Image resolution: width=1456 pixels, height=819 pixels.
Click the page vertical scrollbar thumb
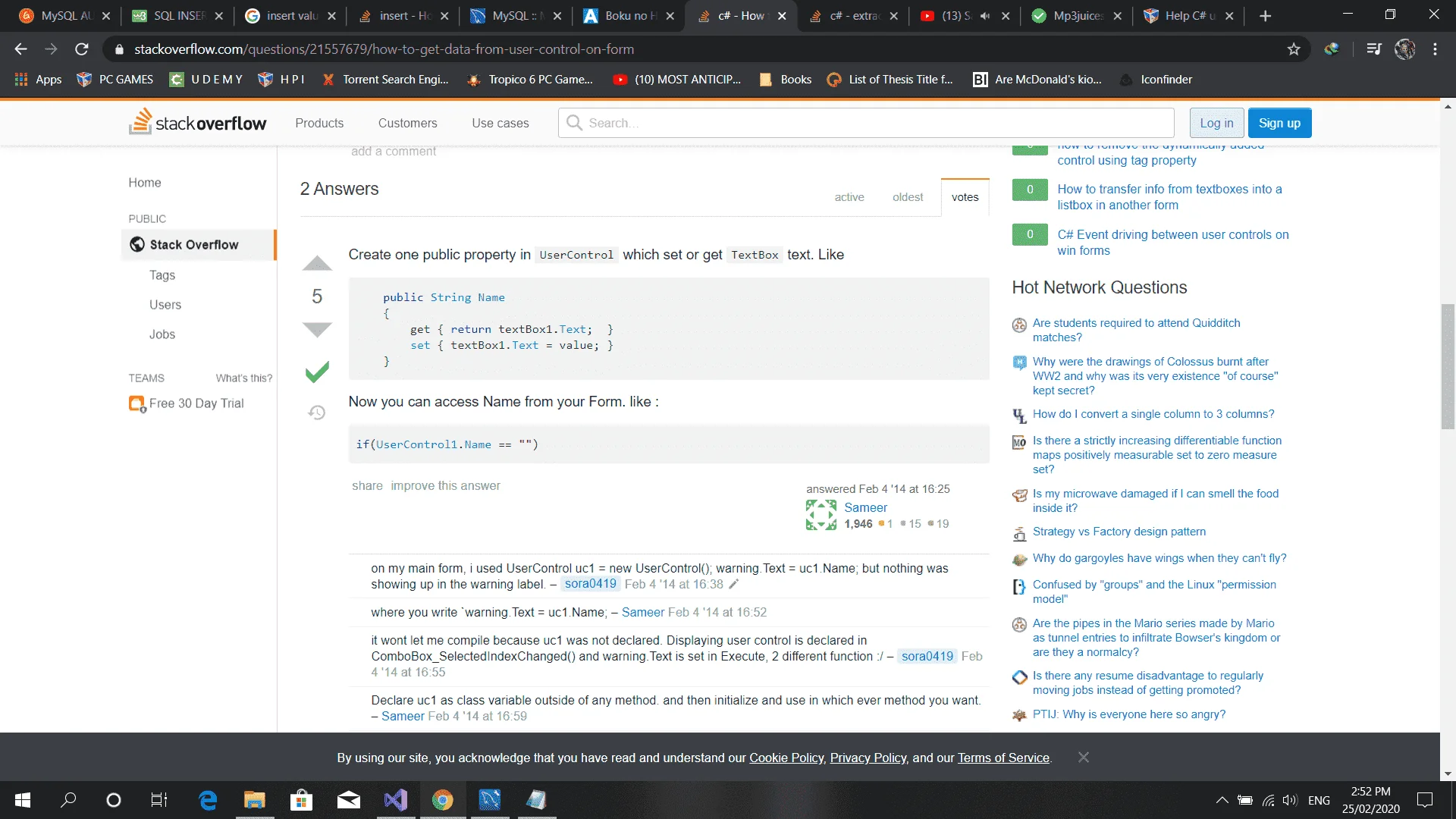pyautogui.click(x=1448, y=366)
